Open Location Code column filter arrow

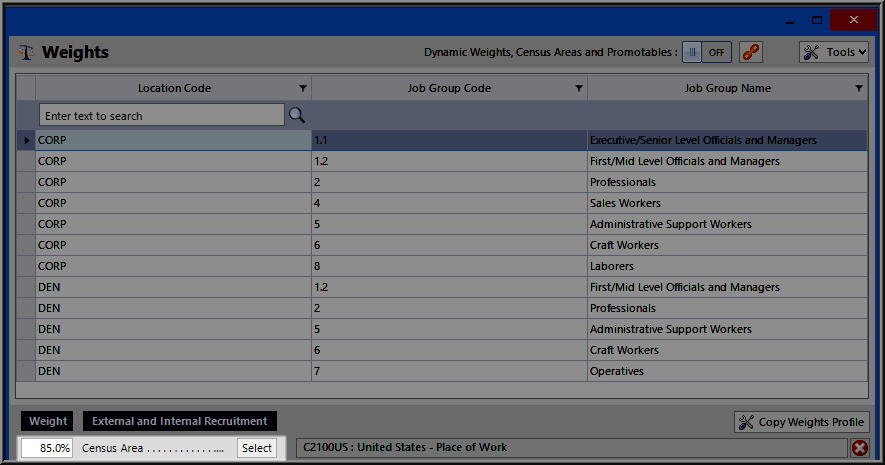pos(303,89)
